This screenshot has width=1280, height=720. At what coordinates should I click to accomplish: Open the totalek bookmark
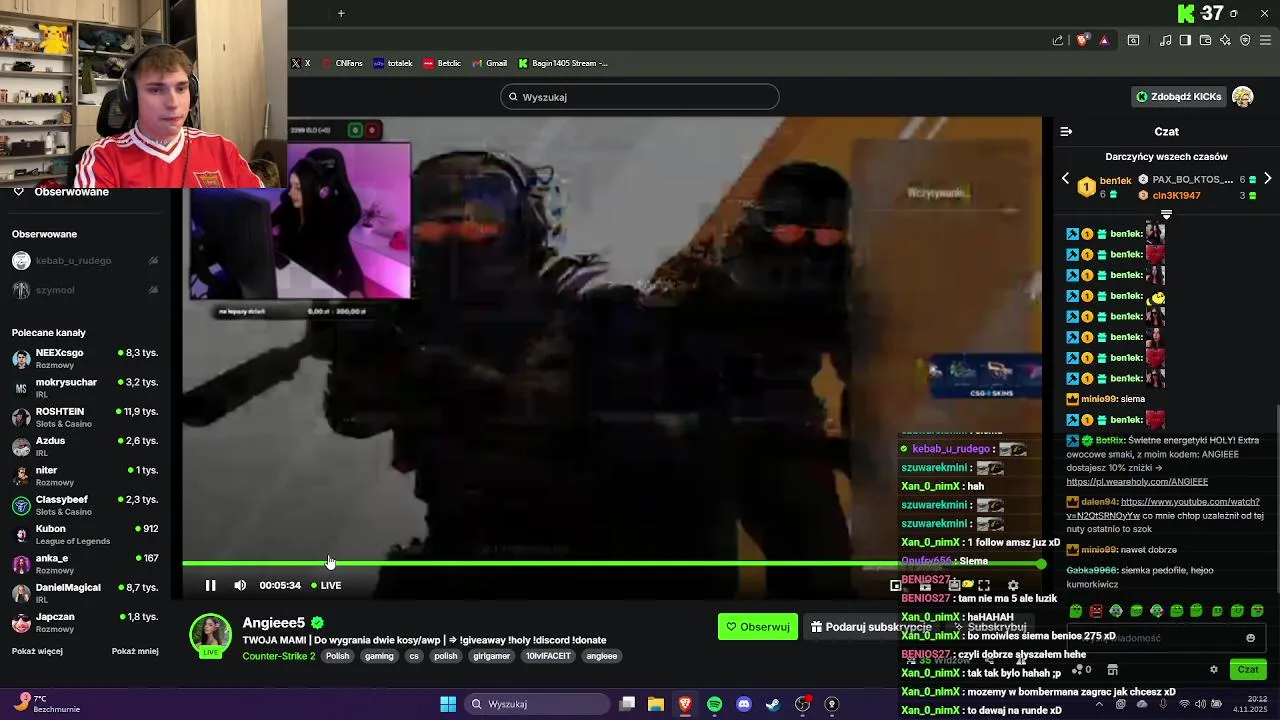click(393, 63)
